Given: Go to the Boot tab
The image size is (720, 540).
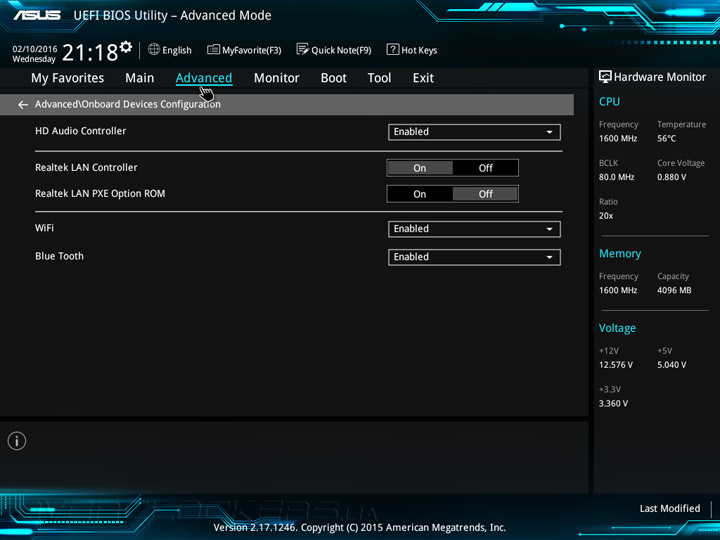Looking at the screenshot, I should tap(333, 78).
